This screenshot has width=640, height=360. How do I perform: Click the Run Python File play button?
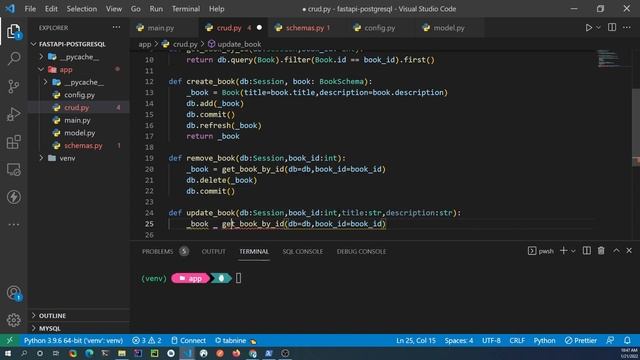pyautogui.click(x=589, y=28)
